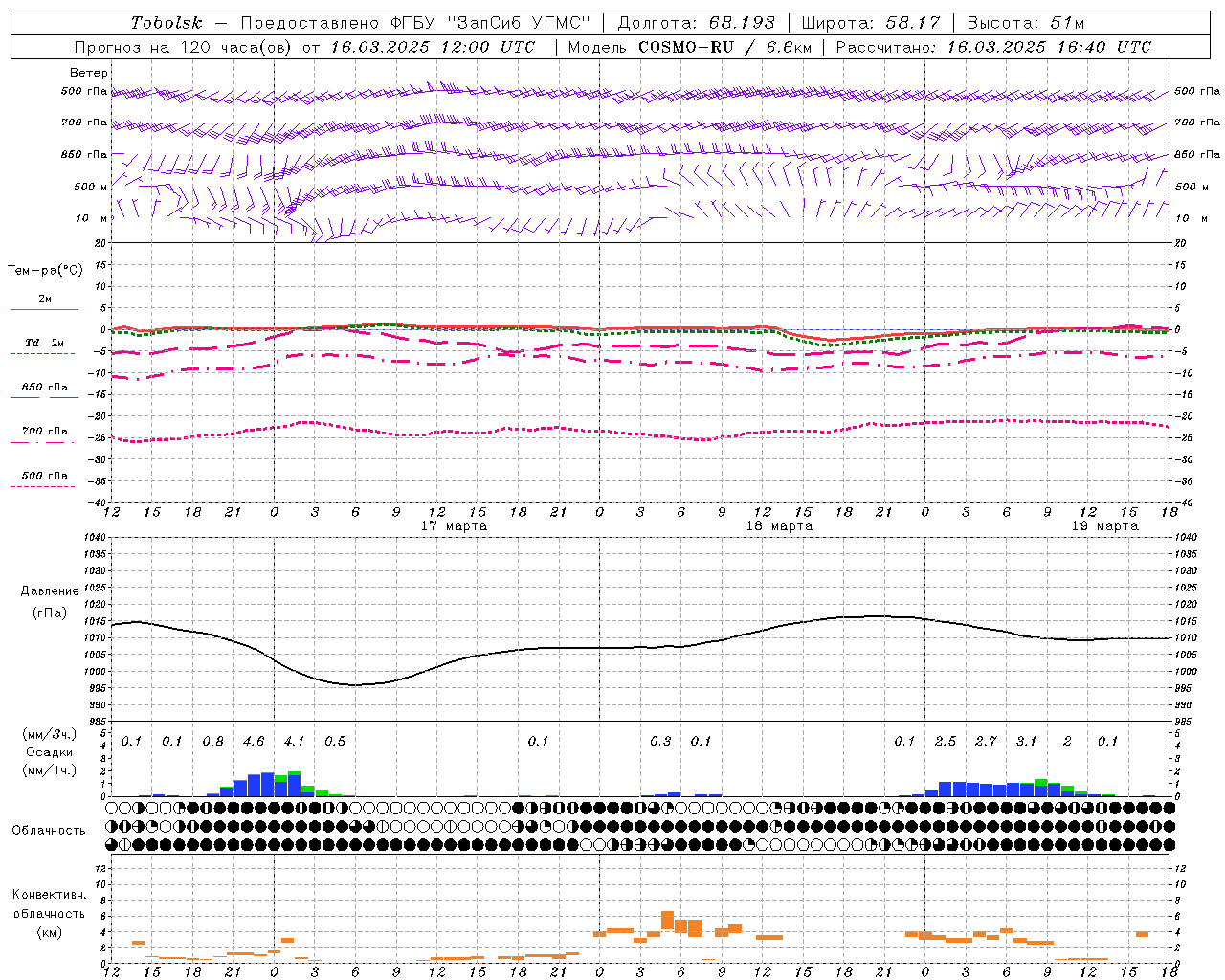Image resolution: width=1225 pixels, height=980 pixels.
Task: Click the "0.5" precipitation value
Action: tap(335, 741)
